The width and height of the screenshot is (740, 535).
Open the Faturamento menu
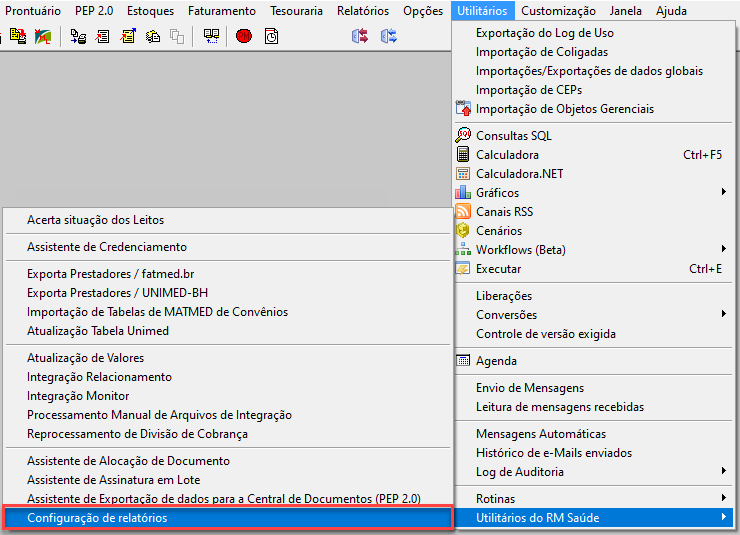[222, 10]
